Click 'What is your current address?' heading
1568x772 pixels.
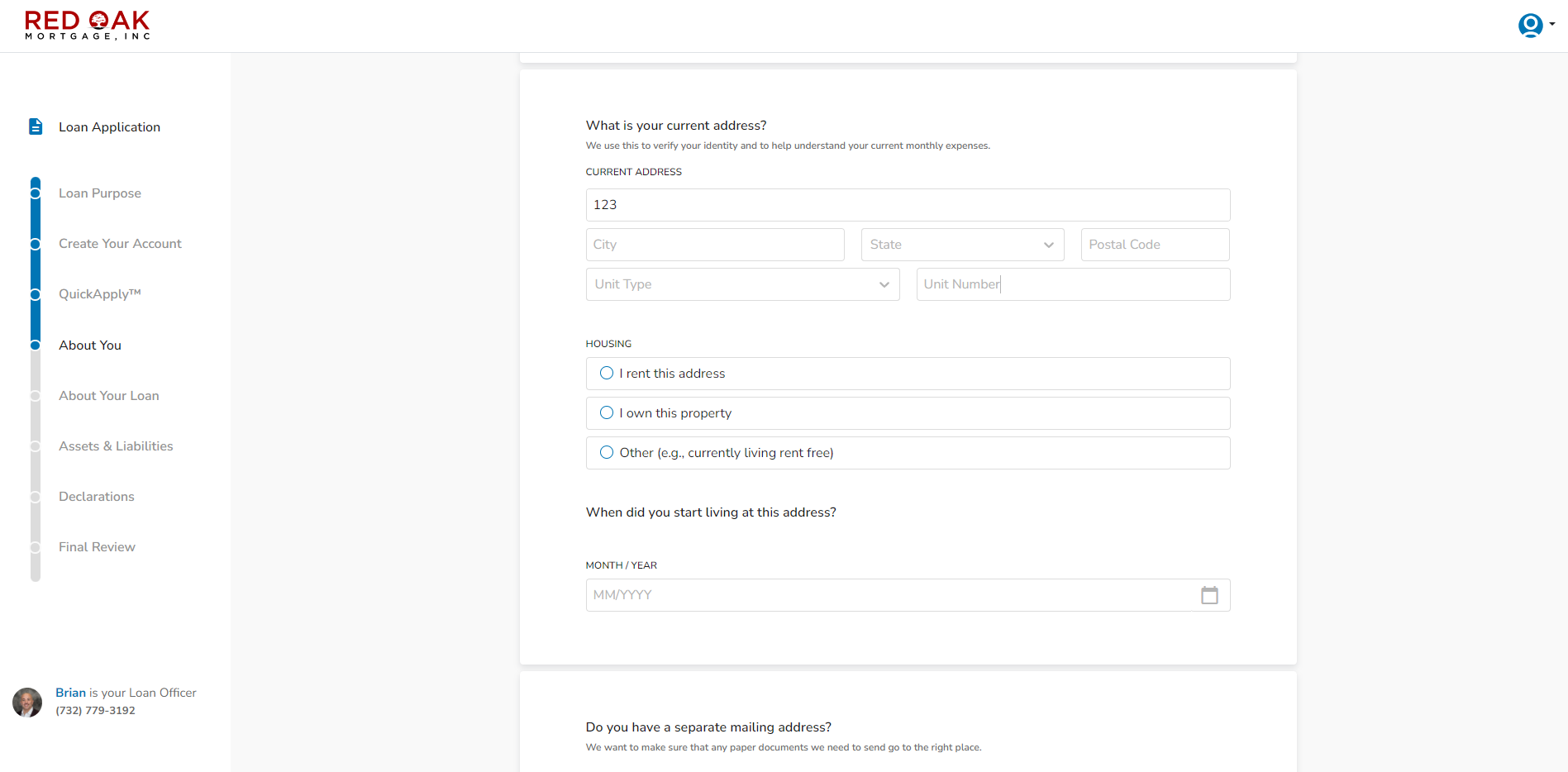click(676, 126)
